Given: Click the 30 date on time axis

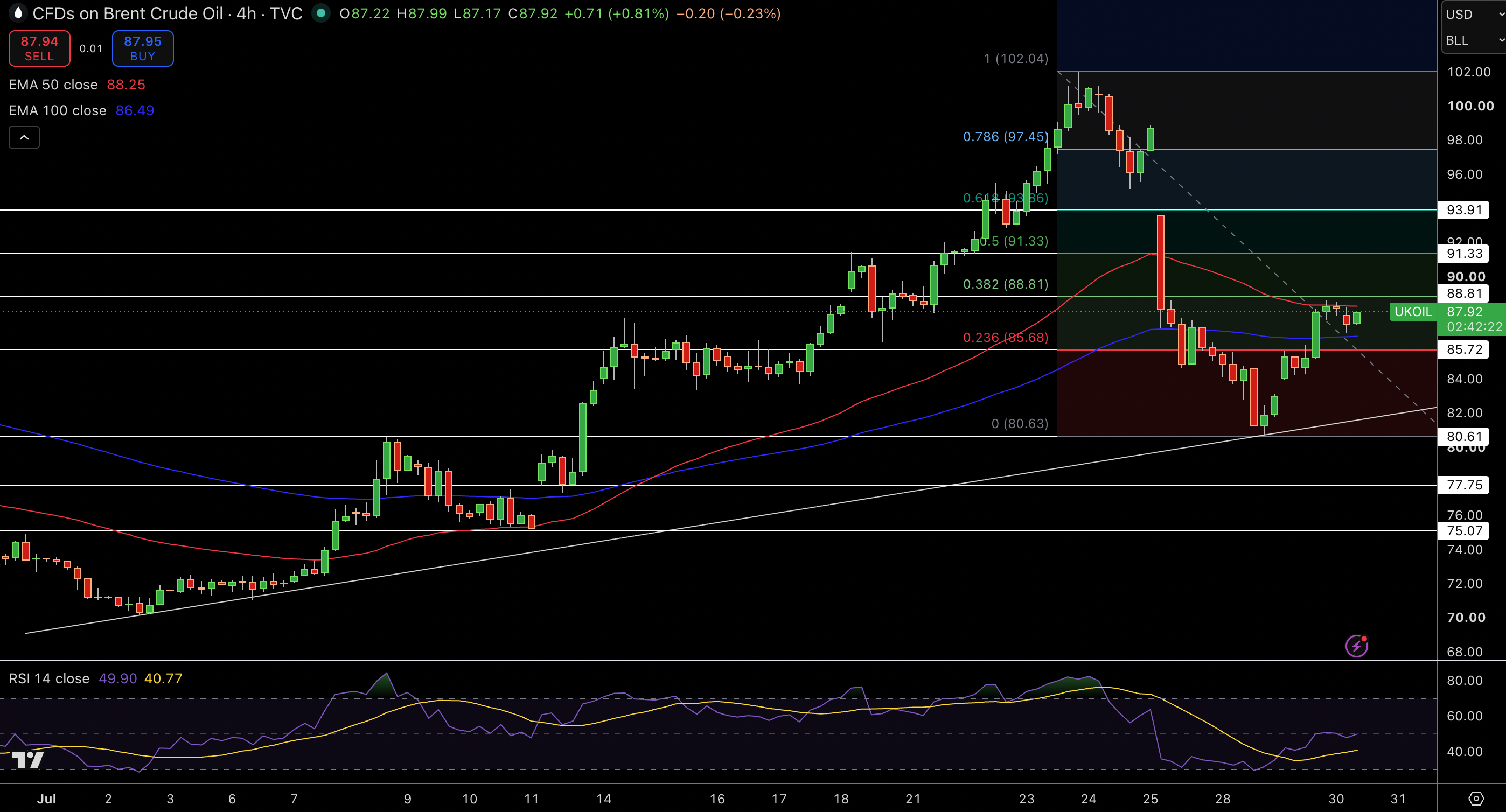Looking at the screenshot, I should (x=1336, y=799).
